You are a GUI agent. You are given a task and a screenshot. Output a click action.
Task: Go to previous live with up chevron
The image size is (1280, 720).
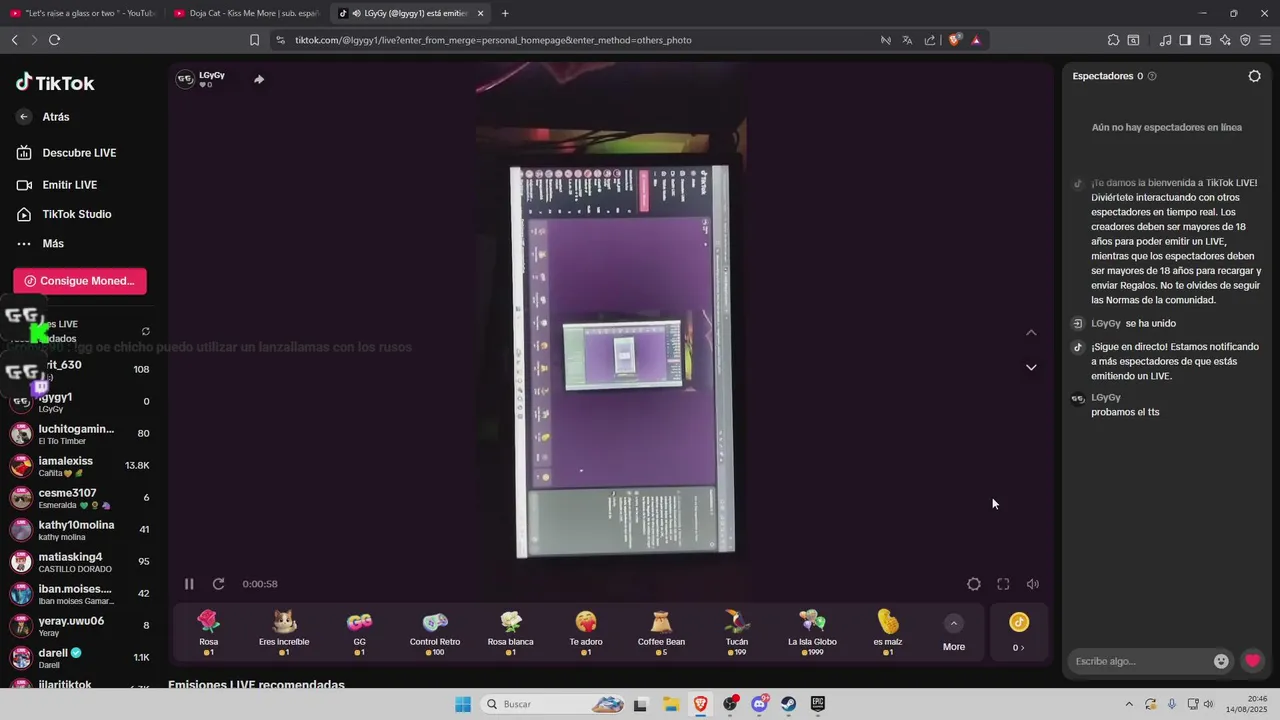(x=1031, y=333)
